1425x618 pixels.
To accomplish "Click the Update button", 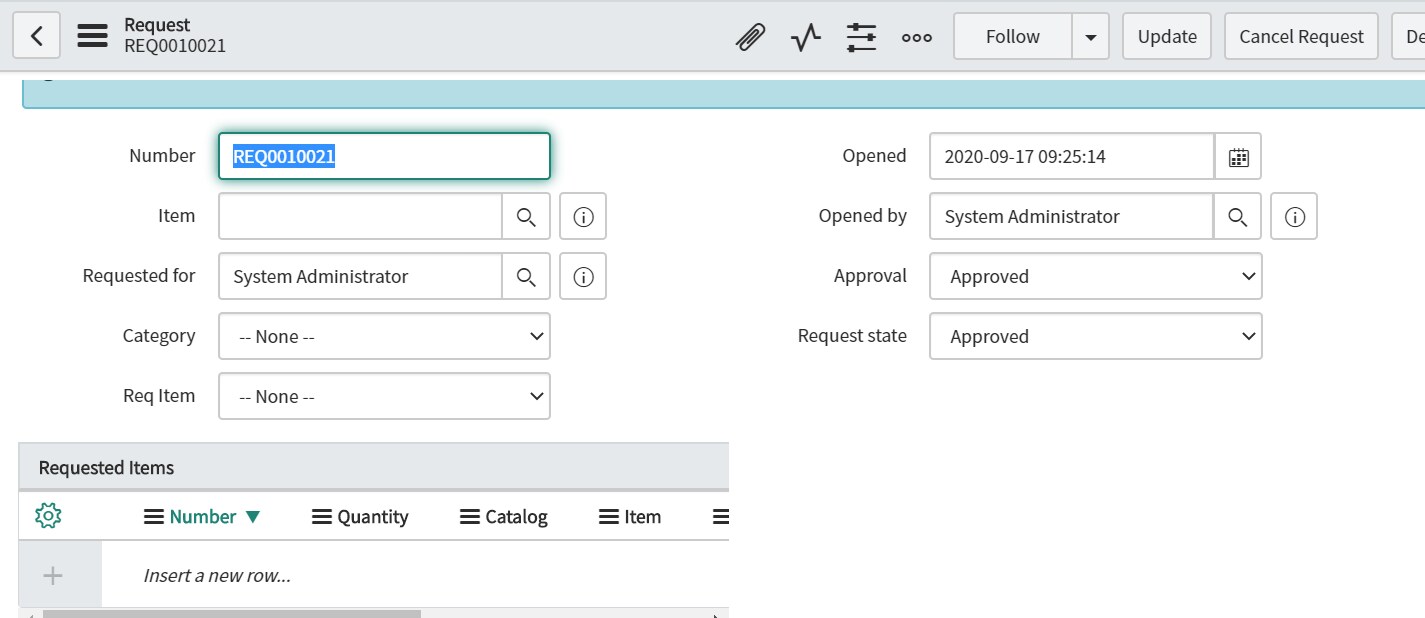I will 1167,37.
